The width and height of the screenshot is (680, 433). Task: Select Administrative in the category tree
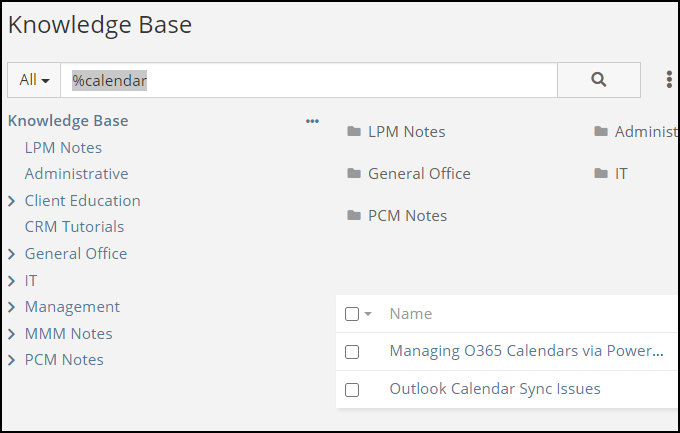click(76, 174)
